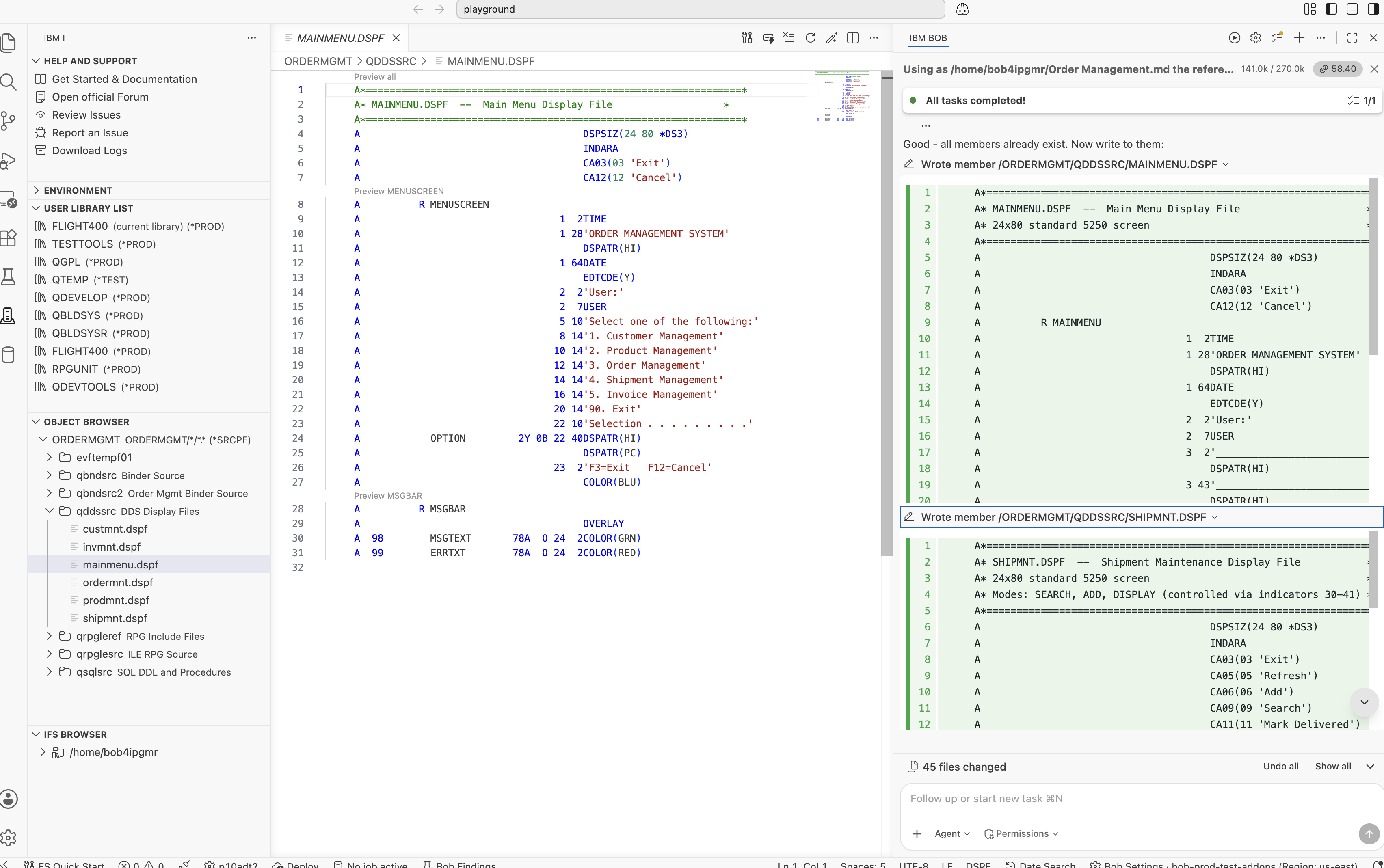
Task: Click split editor icon in editor toolbar
Action: [x=853, y=38]
